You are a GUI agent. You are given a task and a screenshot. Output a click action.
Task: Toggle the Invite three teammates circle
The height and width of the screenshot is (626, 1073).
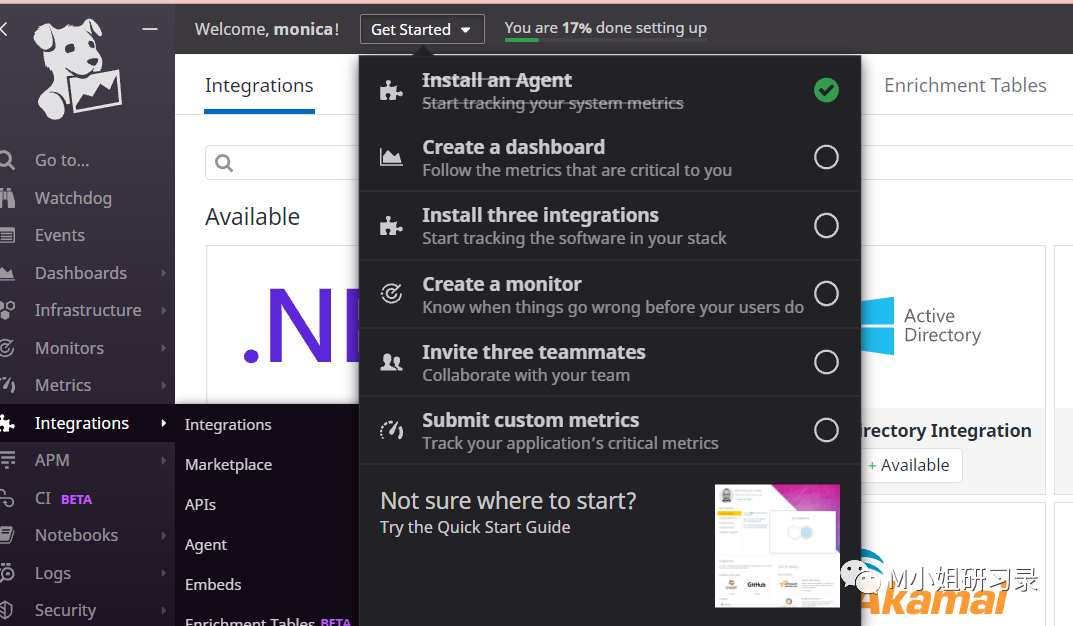tap(826, 362)
